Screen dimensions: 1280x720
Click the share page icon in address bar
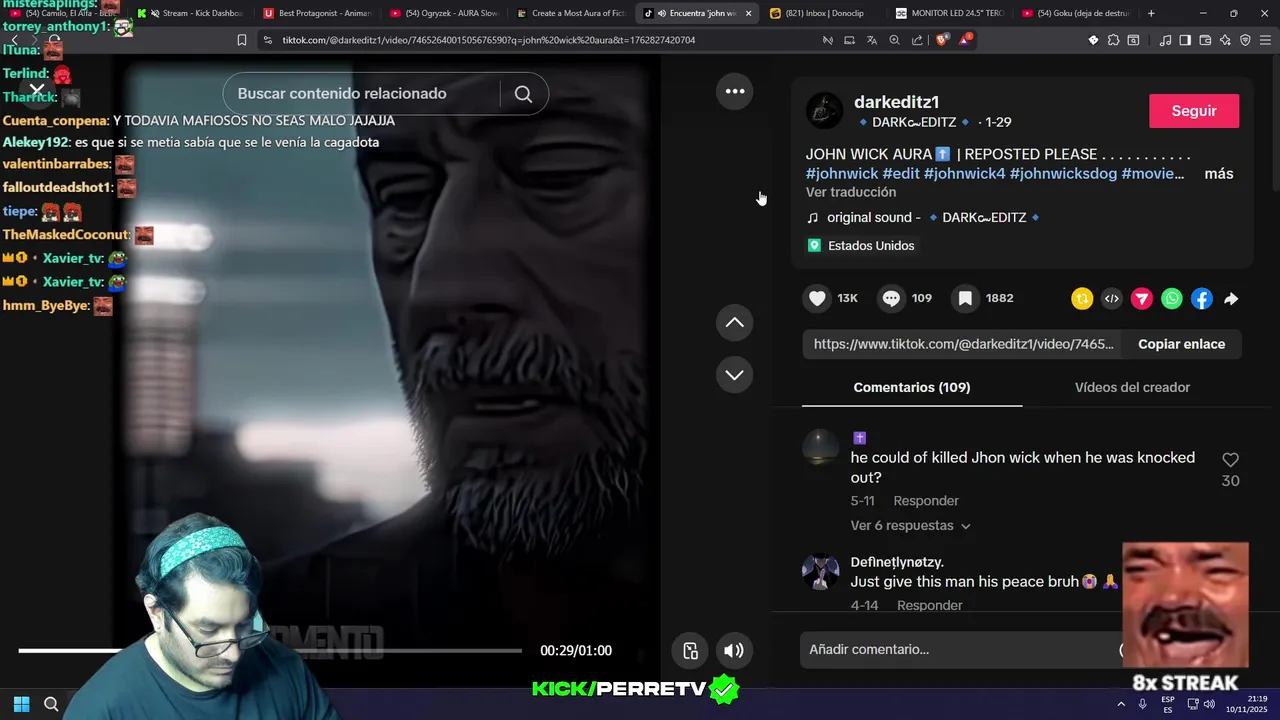917,40
